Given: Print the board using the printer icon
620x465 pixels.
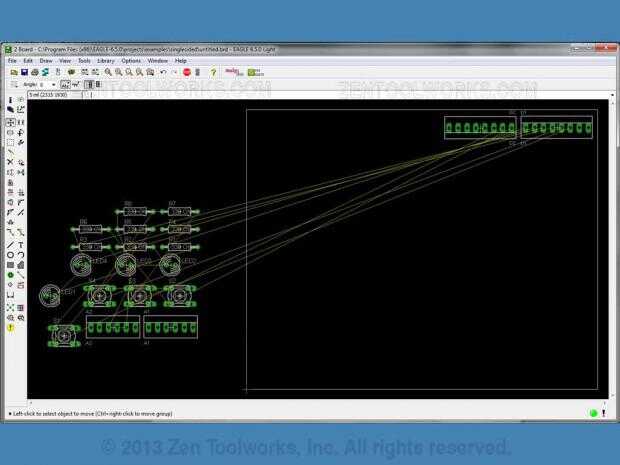Looking at the screenshot, I should click(x=35, y=72).
